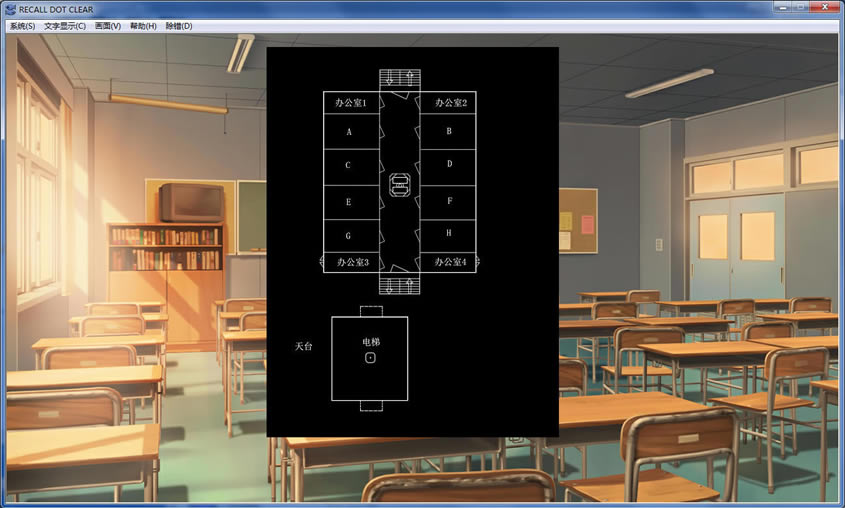Click the RECALL DOT CLEAR title icon
Image resolution: width=845 pixels, height=508 pixels.
click(11, 9)
